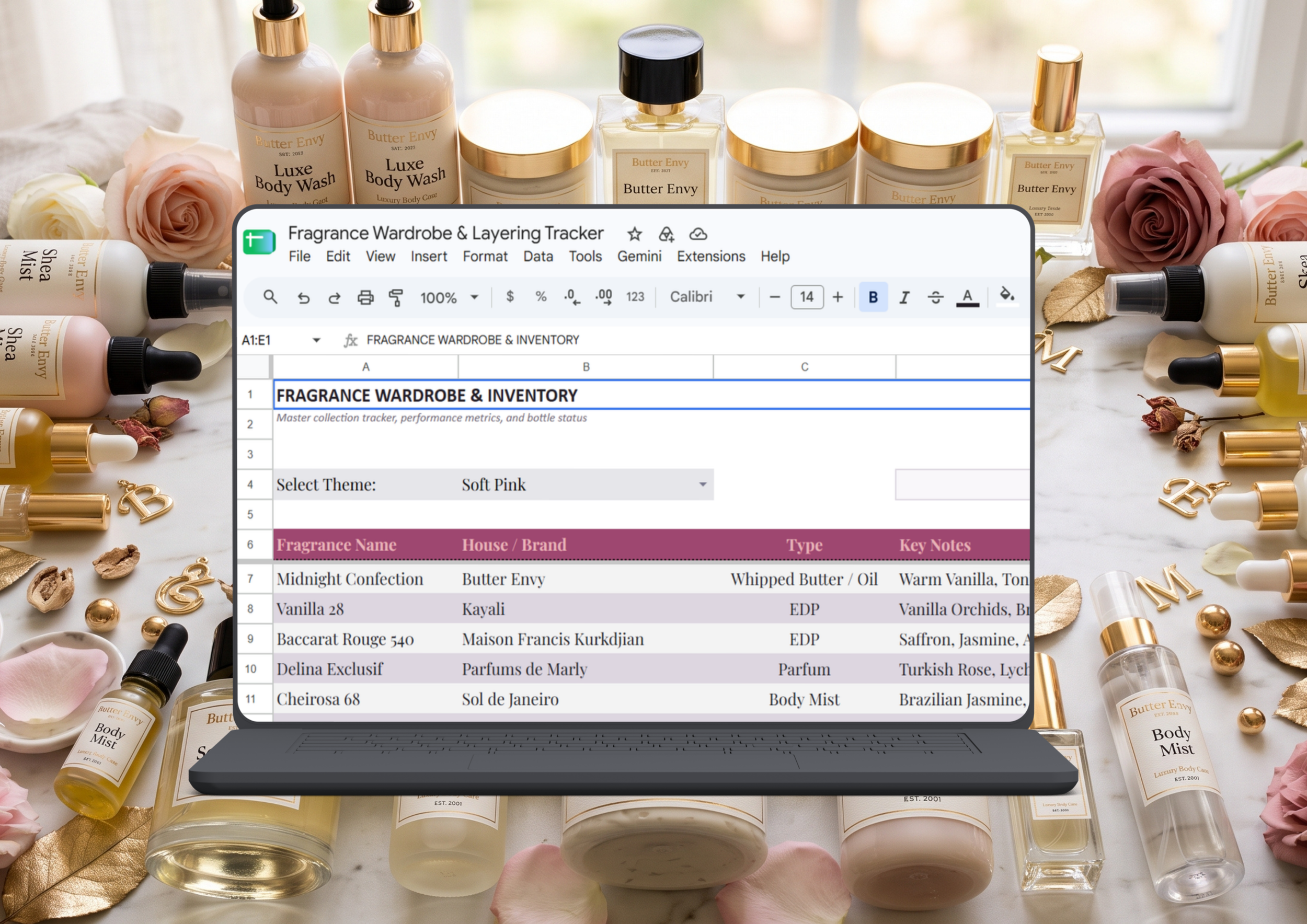This screenshot has width=1307, height=924.
Task: Increase decimal places
Action: coord(603,296)
